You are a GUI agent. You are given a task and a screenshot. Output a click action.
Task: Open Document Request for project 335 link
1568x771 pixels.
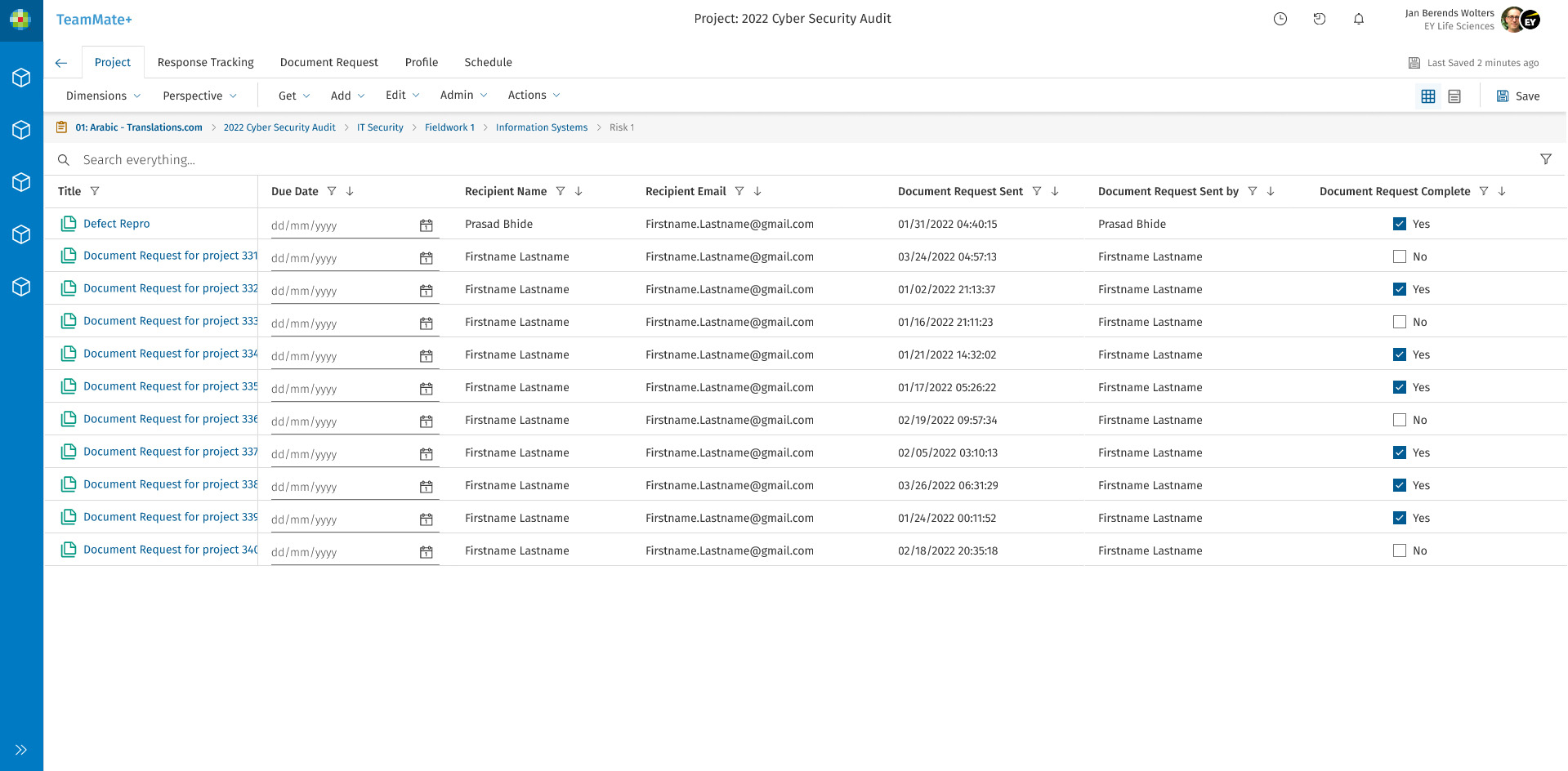tap(170, 386)
